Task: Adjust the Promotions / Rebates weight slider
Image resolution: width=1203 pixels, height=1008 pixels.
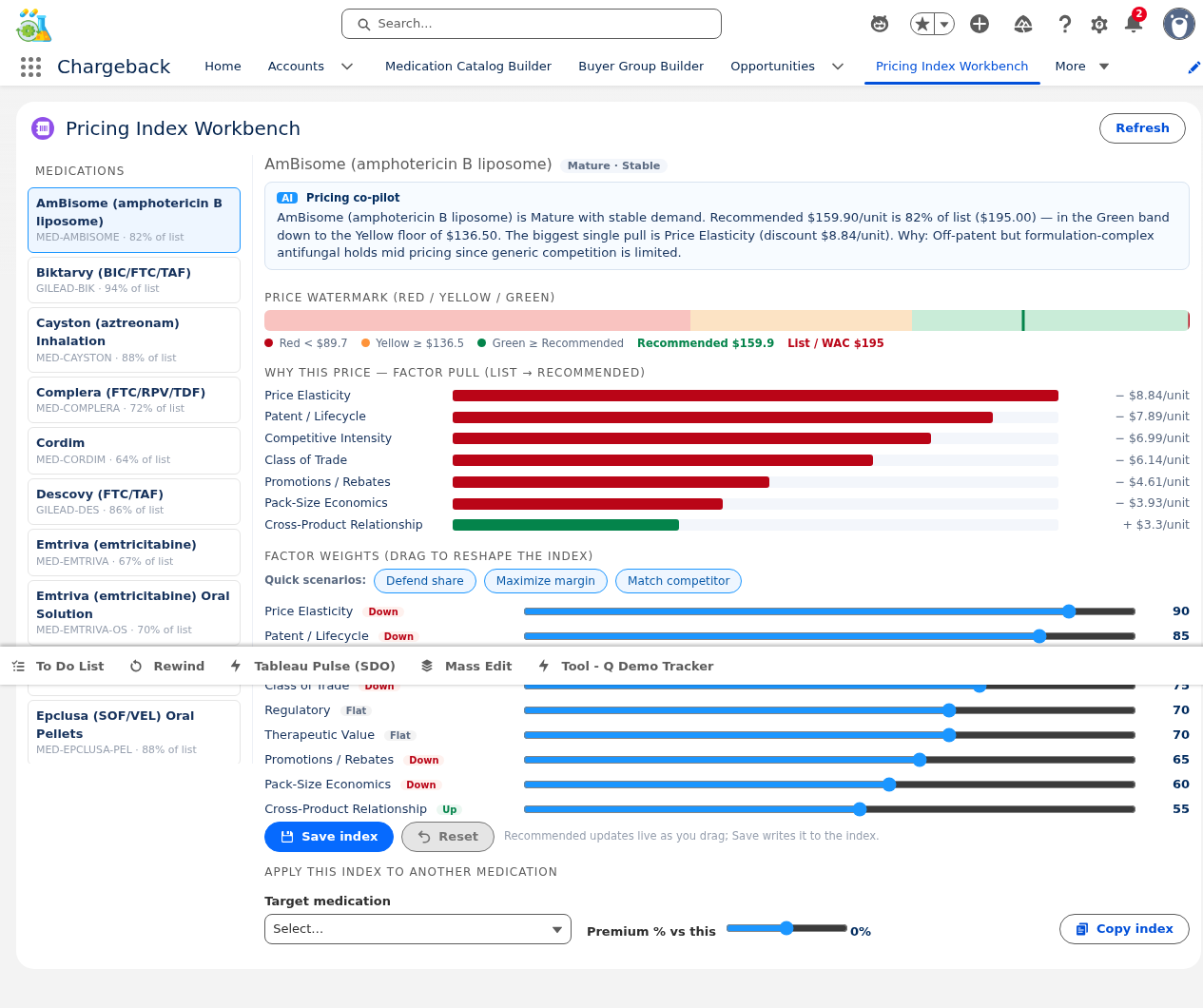Action: 829,760
